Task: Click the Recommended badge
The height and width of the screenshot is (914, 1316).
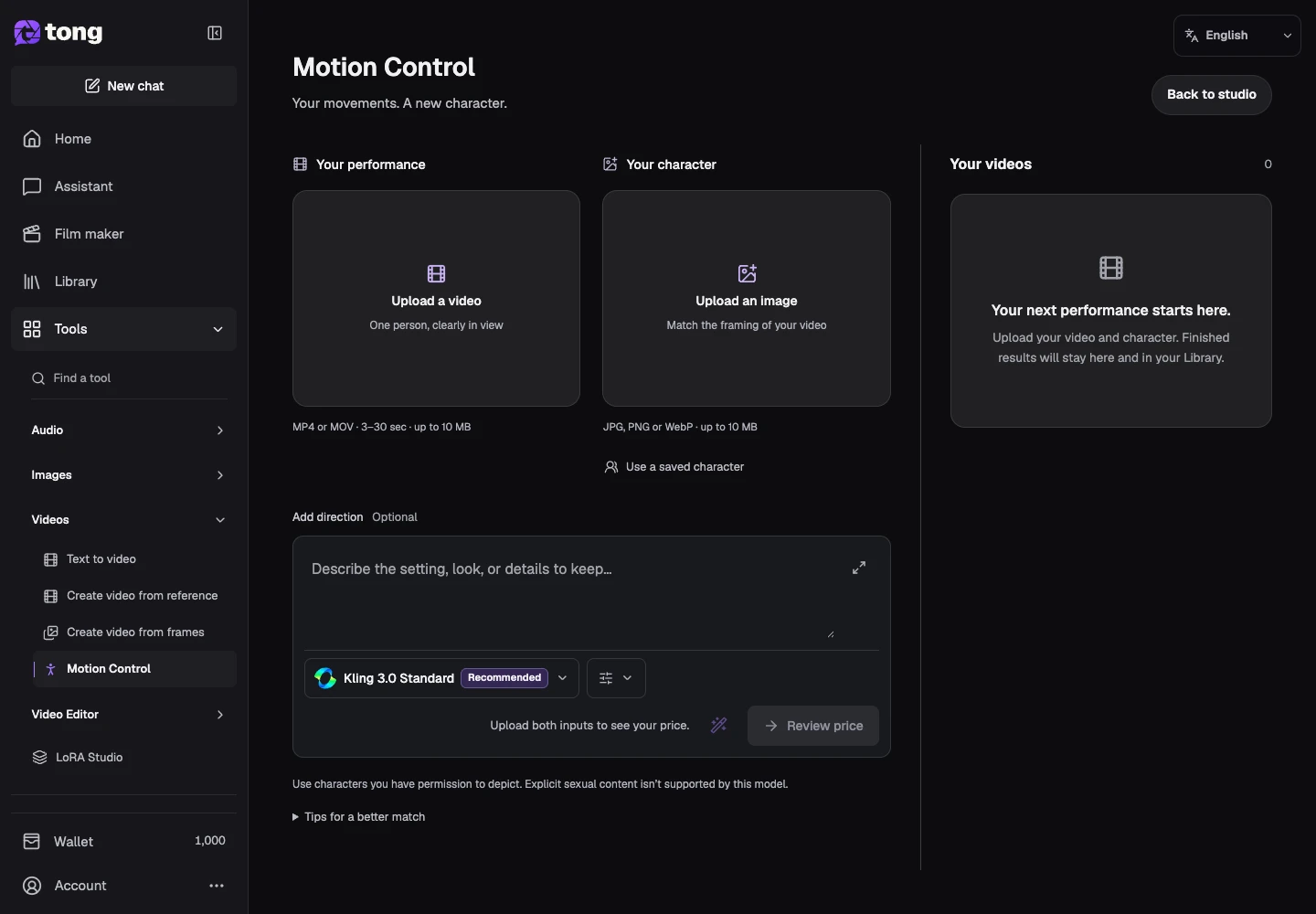Action: [x=504, y=678]
